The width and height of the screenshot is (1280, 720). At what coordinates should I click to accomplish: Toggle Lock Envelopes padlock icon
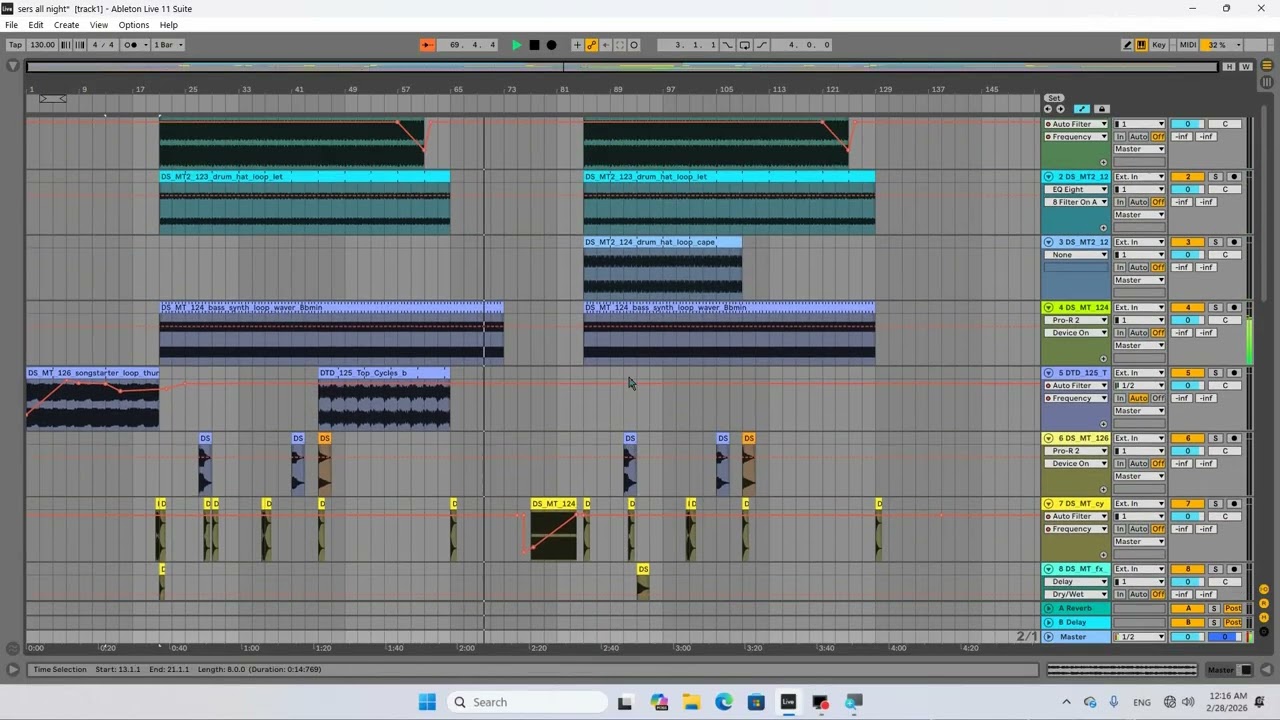tap(1102, 109)
